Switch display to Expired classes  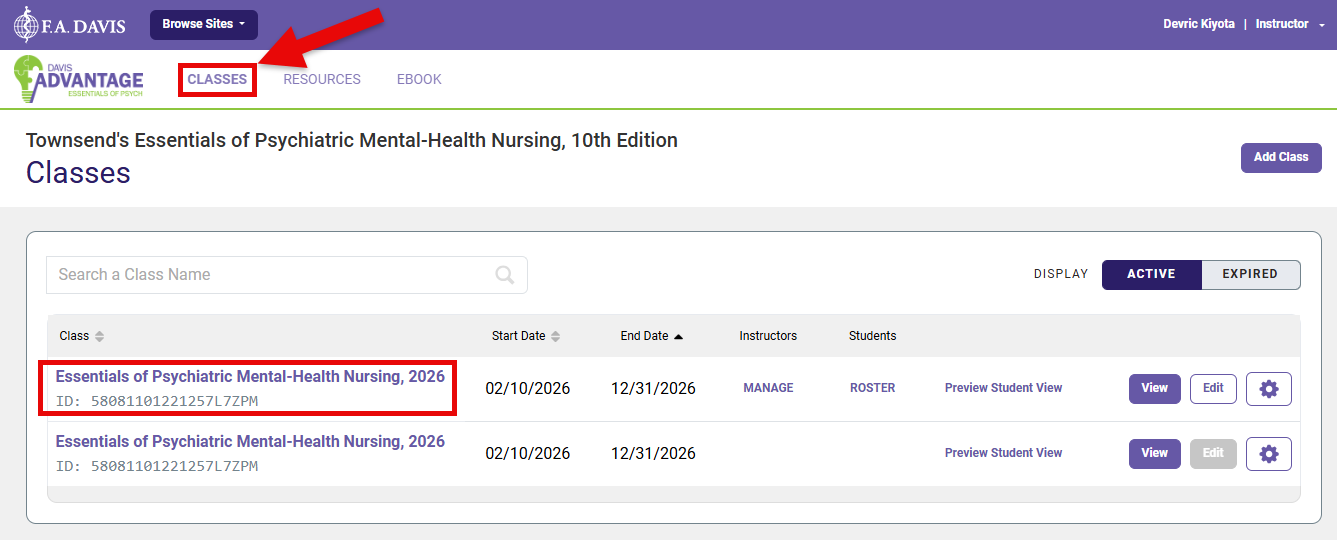[x=1250, y=274]
